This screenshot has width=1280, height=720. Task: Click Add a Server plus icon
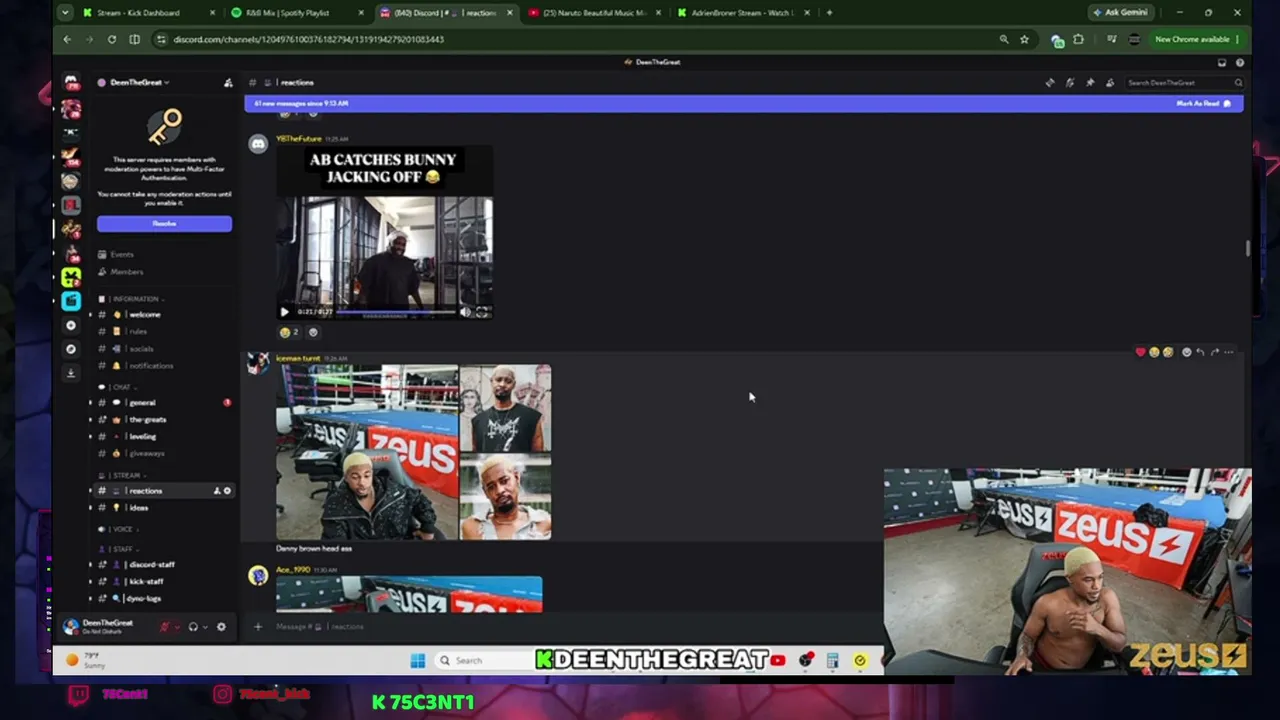click(70, 325)
